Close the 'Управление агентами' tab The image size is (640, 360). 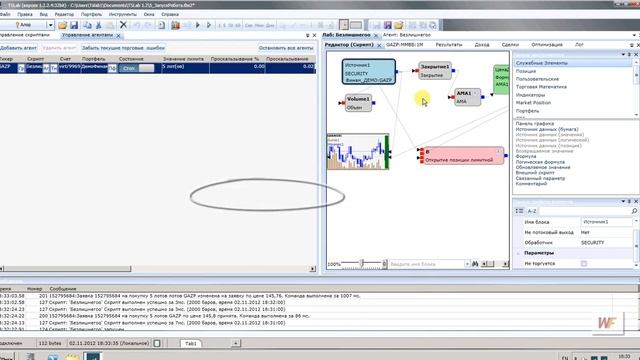coord(118,36)
